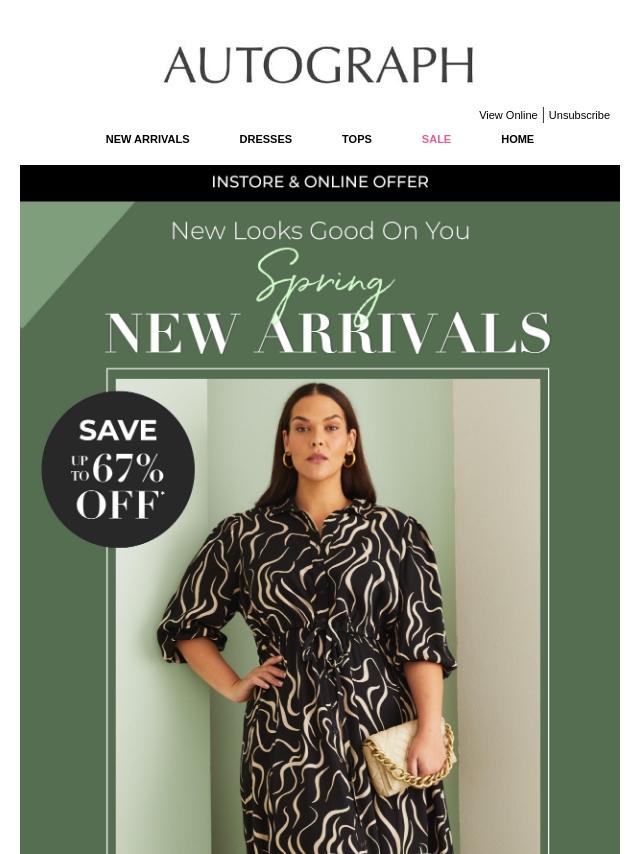
Task: Open the NEW ARRIVALS menu item
Action: tap(148, 139)
